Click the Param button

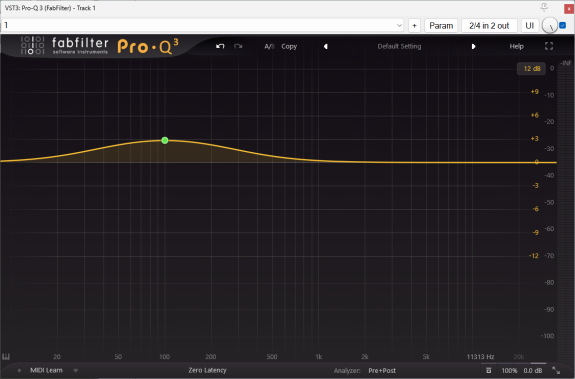tap(441, 26)
